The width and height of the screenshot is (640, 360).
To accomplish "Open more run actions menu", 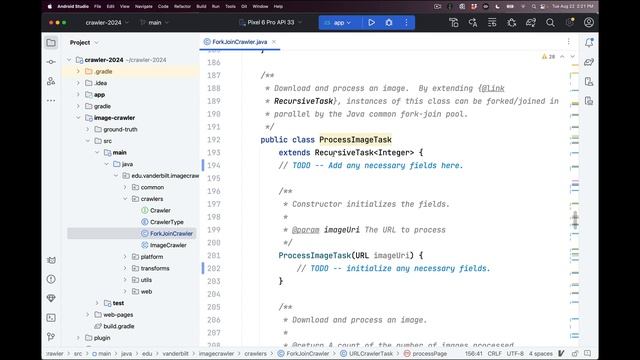I will click(406, 23).
